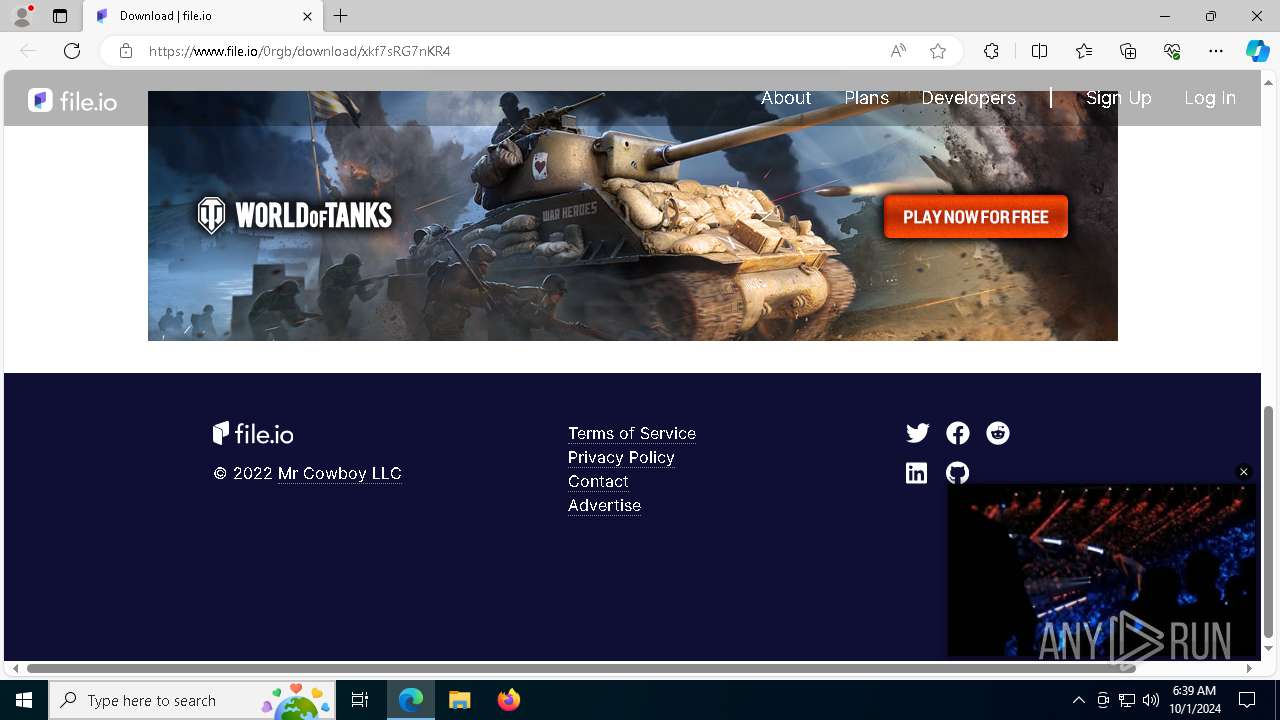Open the Twitter social link
1280x720 pixels.
pos(917,433)
